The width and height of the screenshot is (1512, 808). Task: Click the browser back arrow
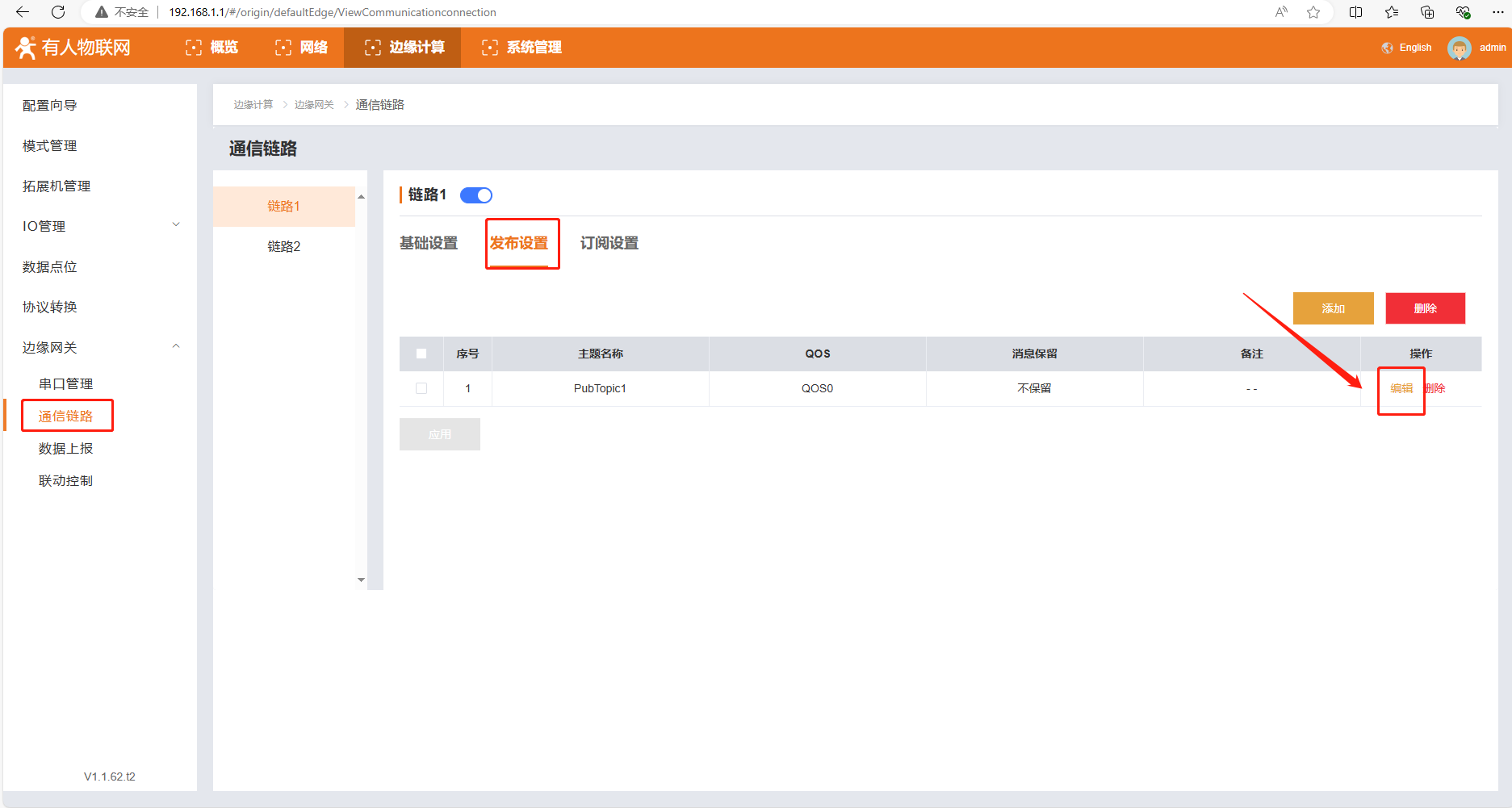23,12
